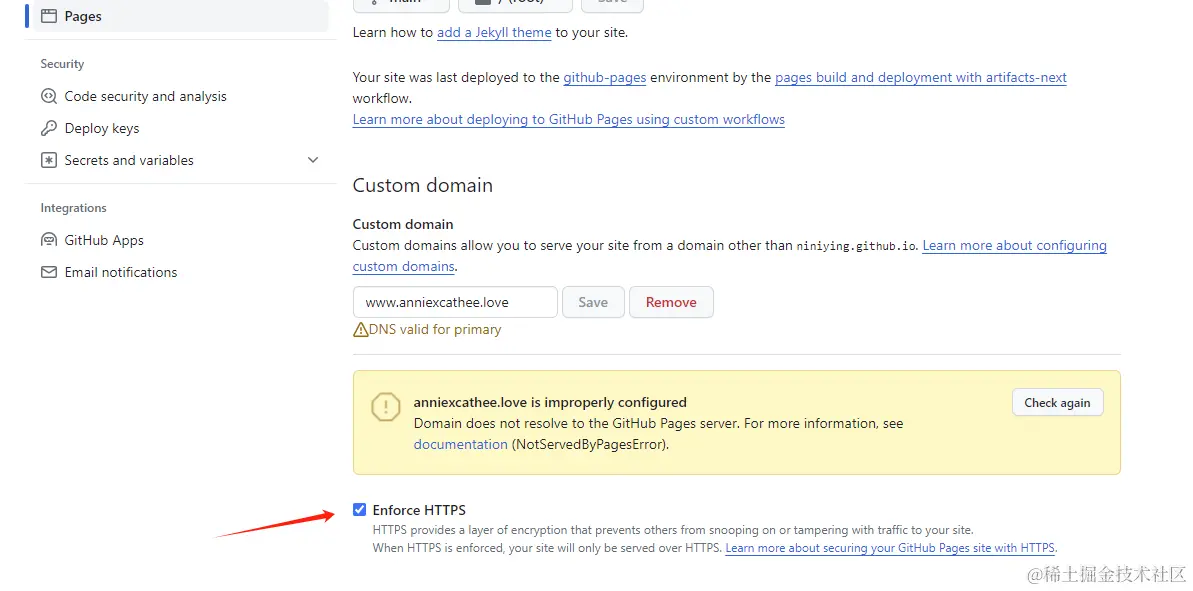1193x591 pixels.
Task: Click the GitHub Apps hubot icon
Action: (49, 240)
